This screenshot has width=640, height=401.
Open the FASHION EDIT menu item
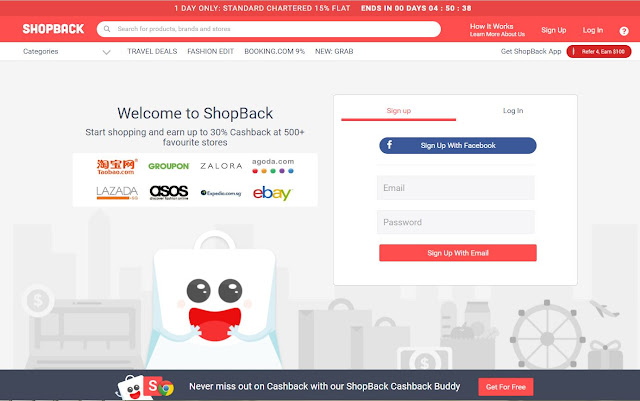(x=211, y=51)
